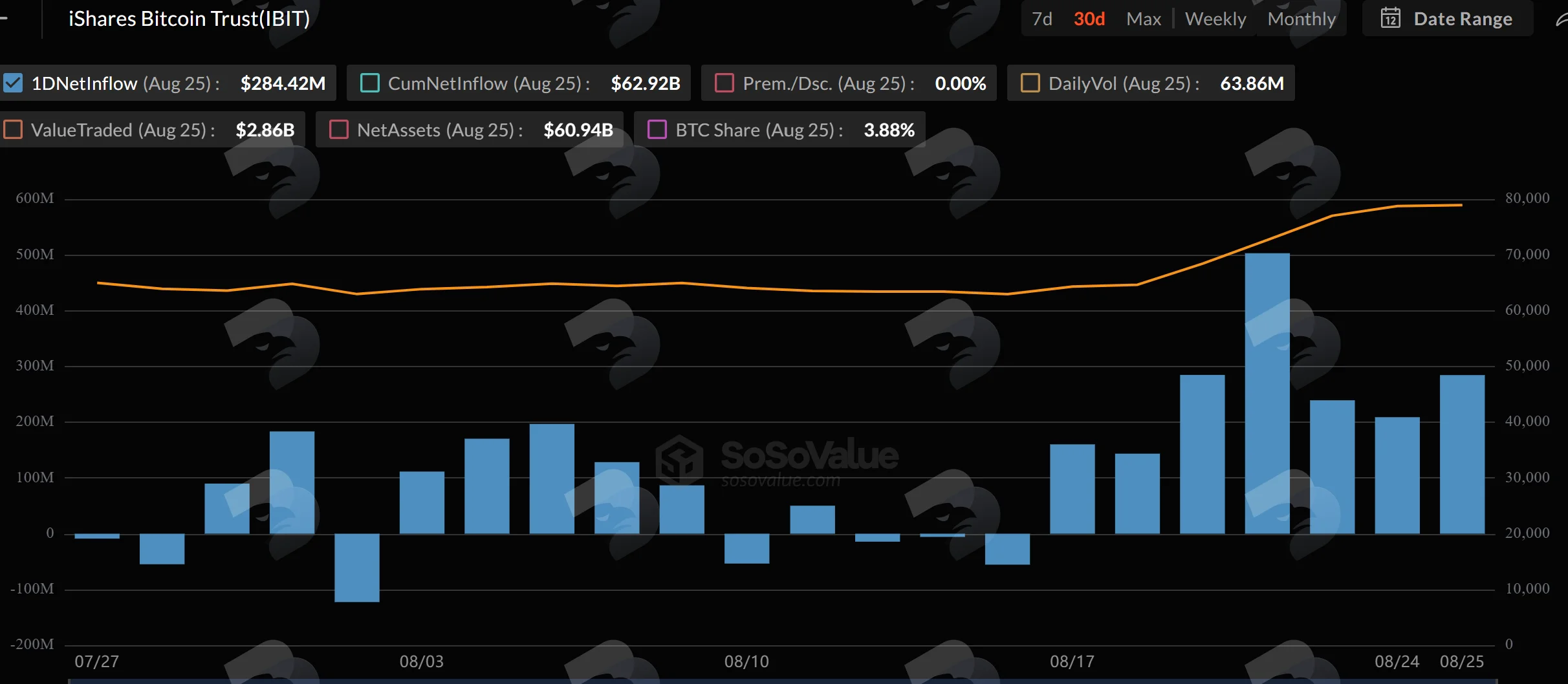Click the inflow bar above 08/03

(422, 502)
